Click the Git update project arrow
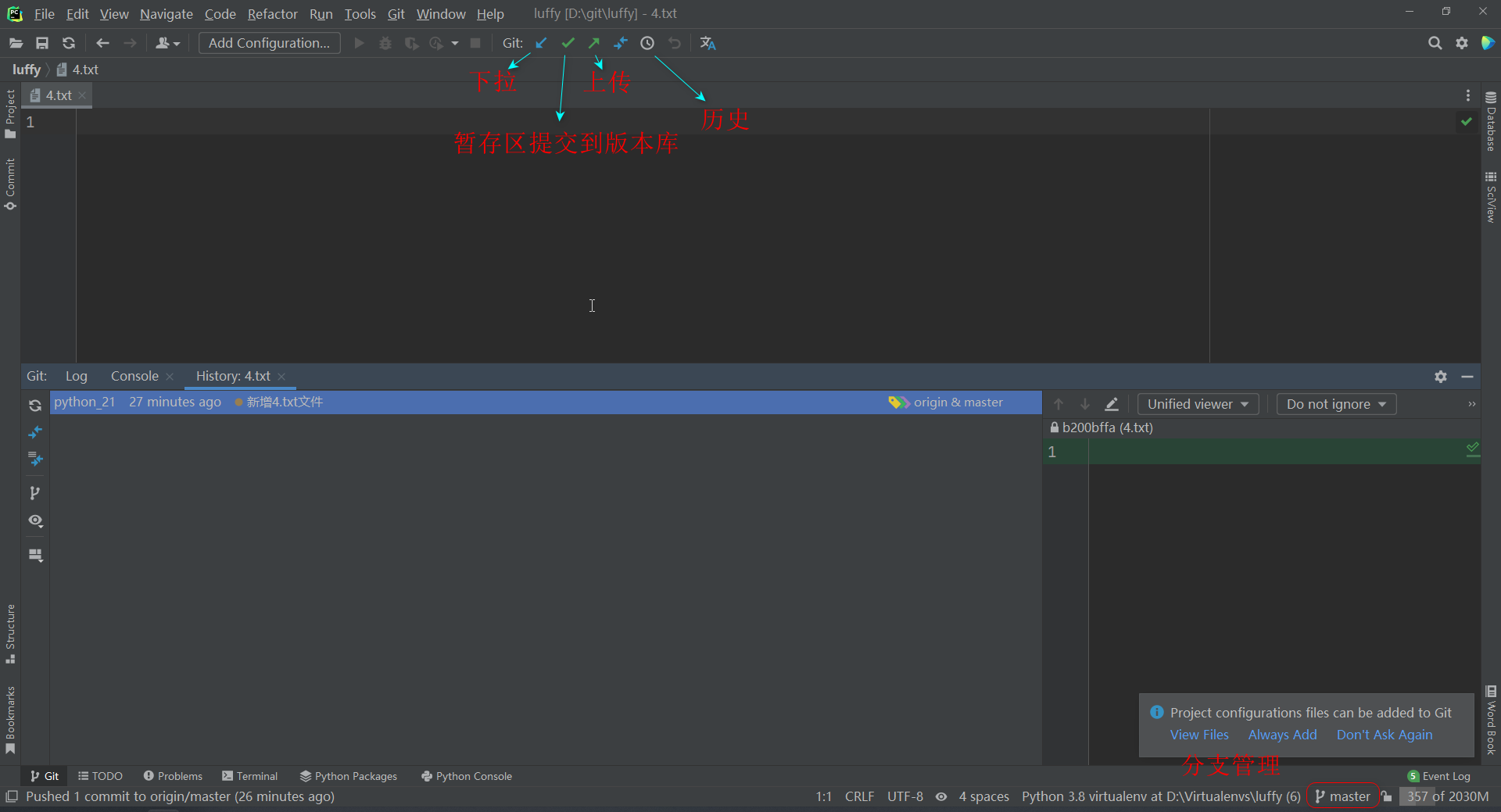The width and height of the screenshot is (1501, 812). pos(541,43)
